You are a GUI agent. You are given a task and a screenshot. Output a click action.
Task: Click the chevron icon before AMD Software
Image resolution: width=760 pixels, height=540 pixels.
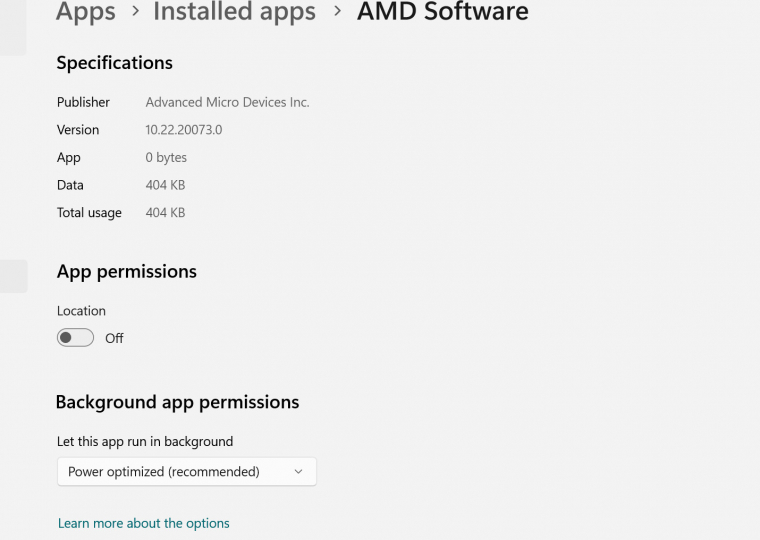click(x=337, y=13)
